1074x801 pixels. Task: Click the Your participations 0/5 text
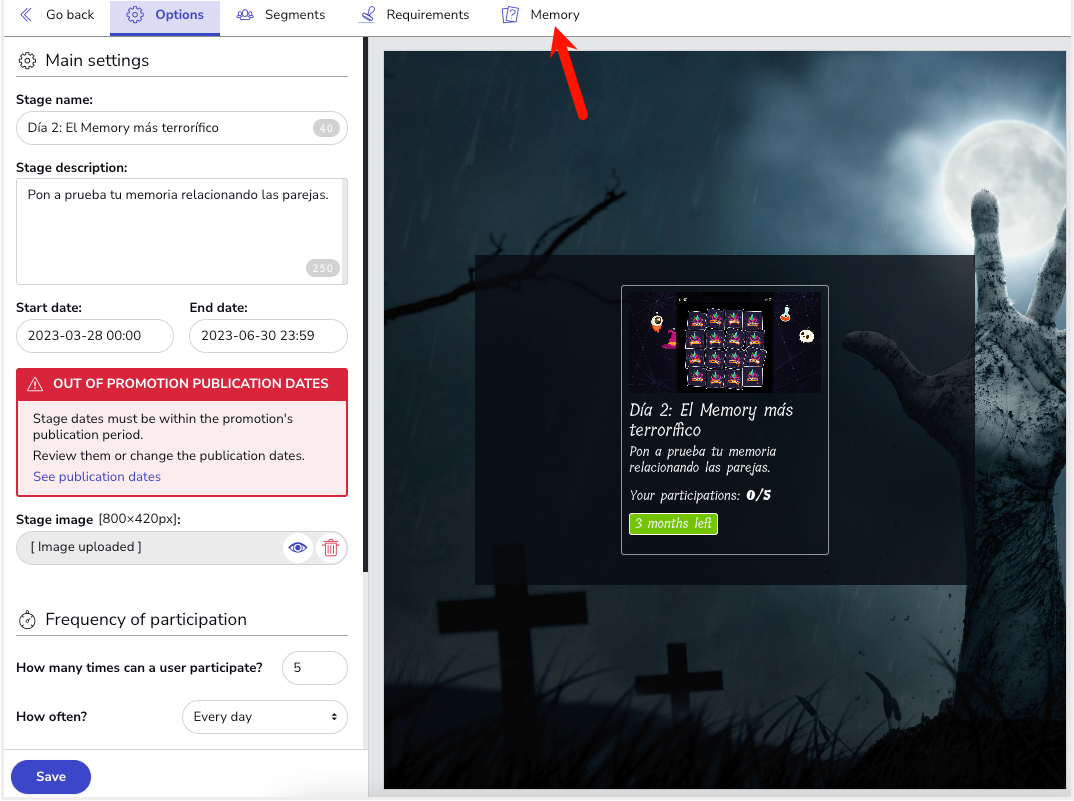pyautogui.click(x=700, y=495)
